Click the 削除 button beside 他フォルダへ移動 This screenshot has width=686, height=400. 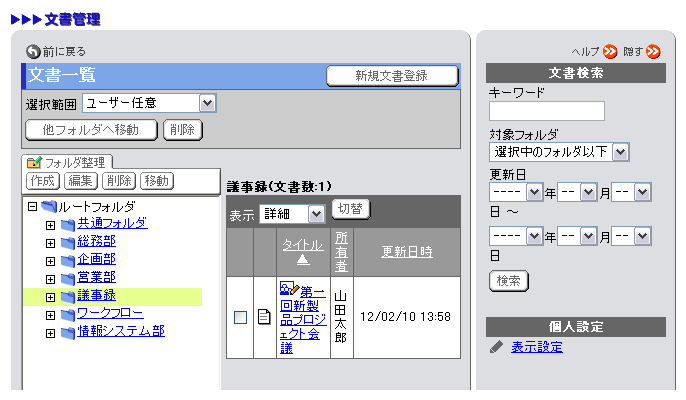182,130
